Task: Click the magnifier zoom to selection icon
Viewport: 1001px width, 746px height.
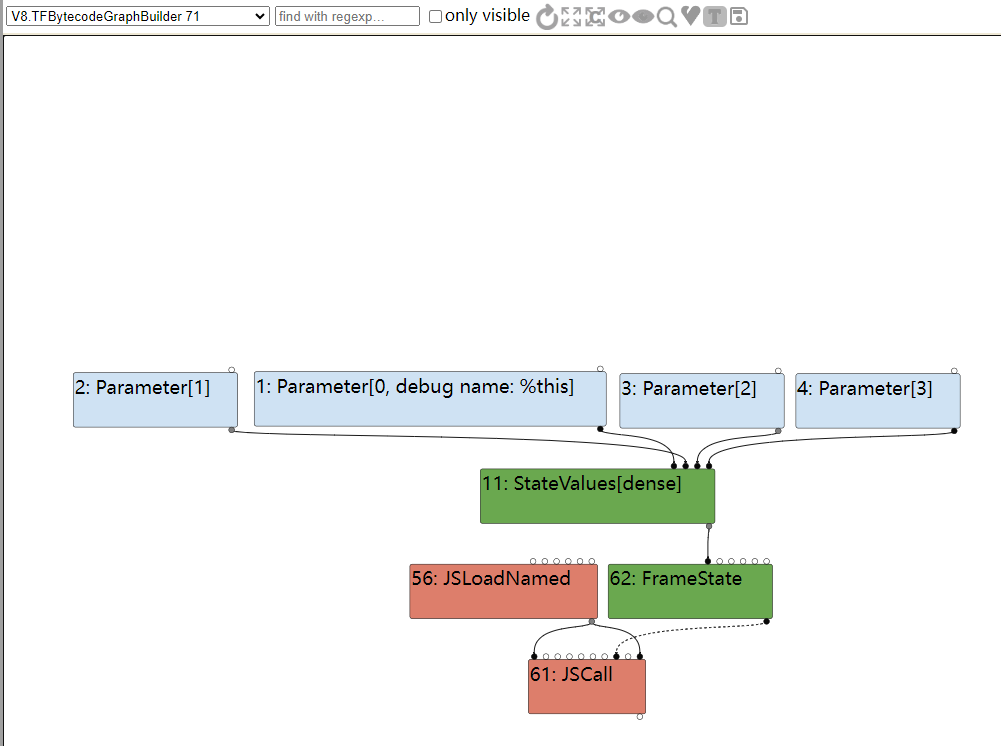Action: [x=667, y=16]
